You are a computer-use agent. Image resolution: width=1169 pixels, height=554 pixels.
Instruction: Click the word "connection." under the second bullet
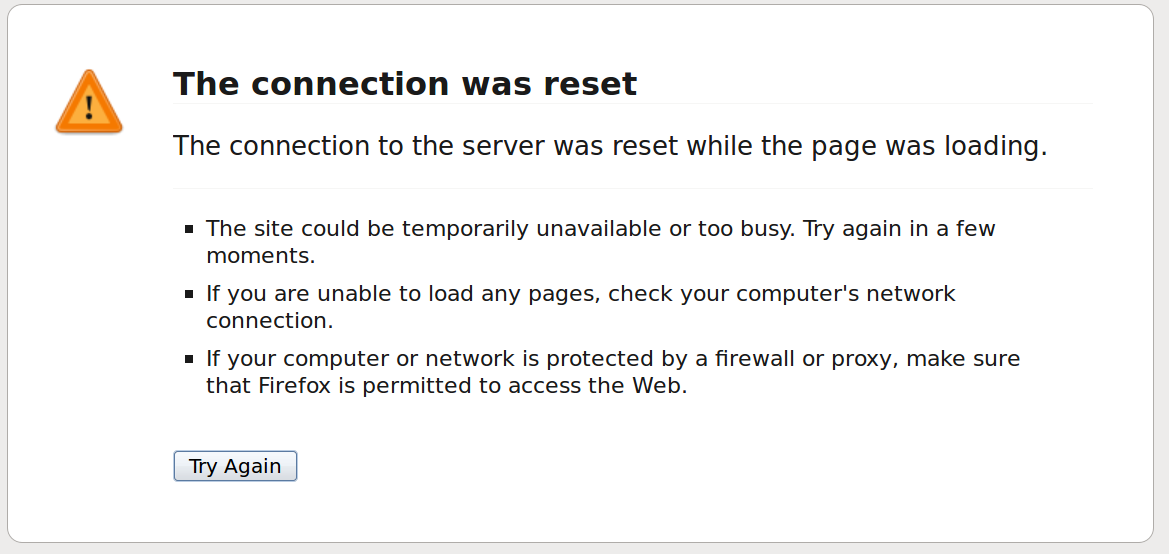[270, 321]
